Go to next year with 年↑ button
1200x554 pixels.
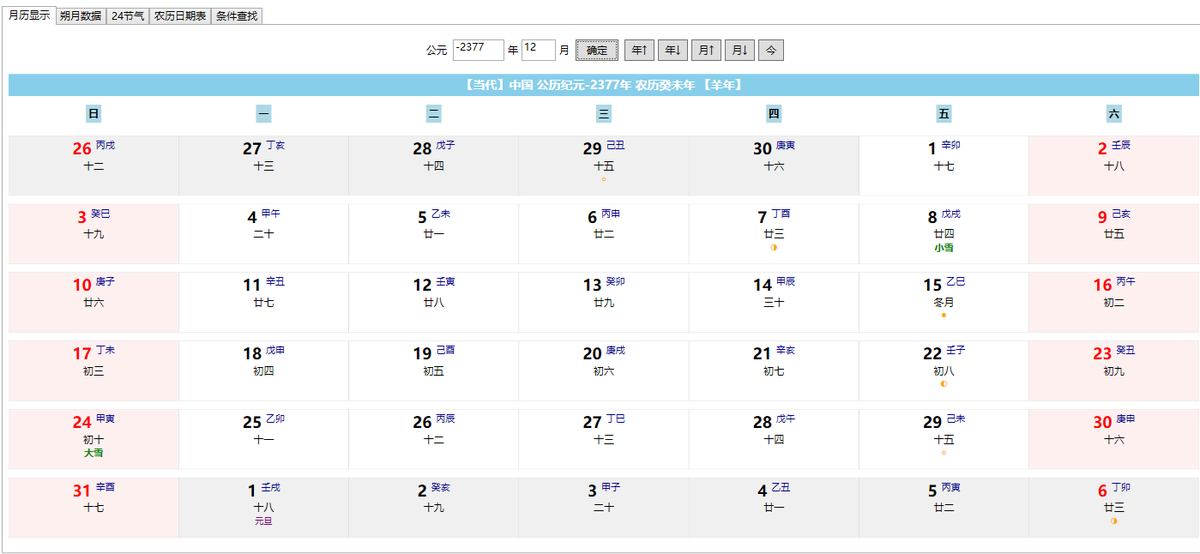[640, 50]
